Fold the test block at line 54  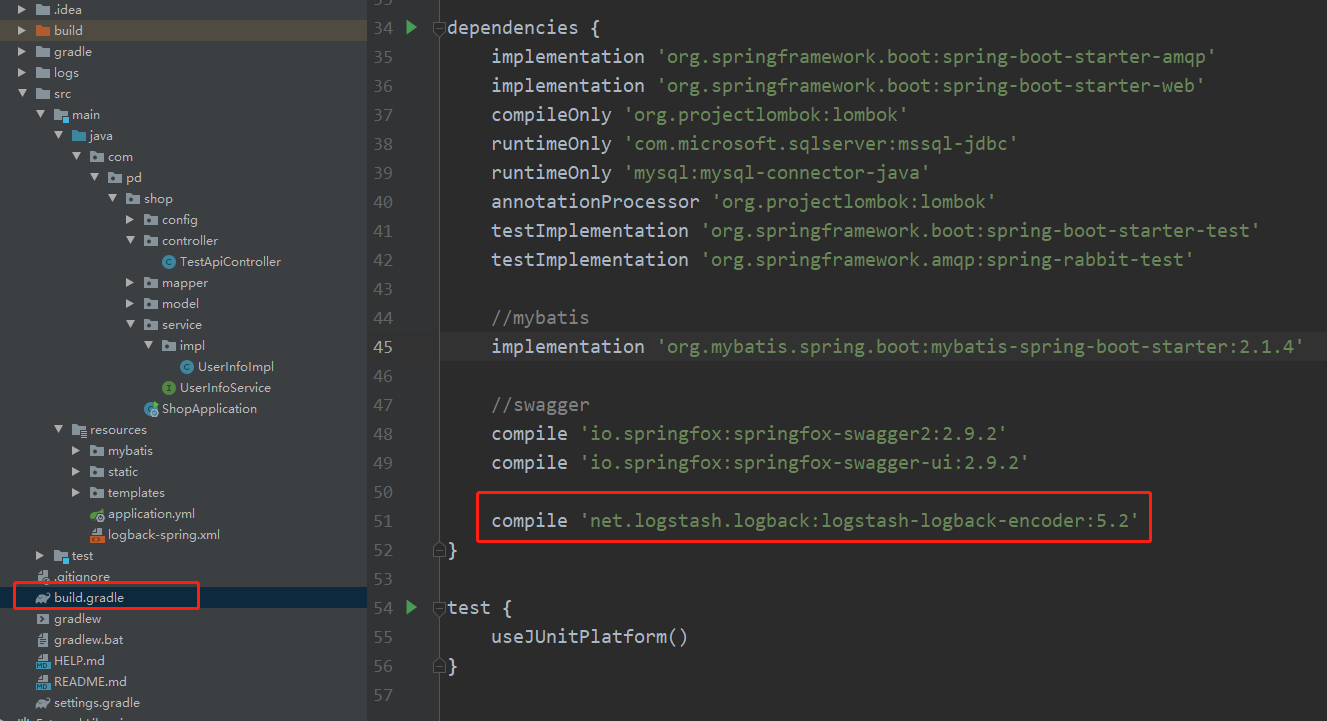[x=438, y=608]
